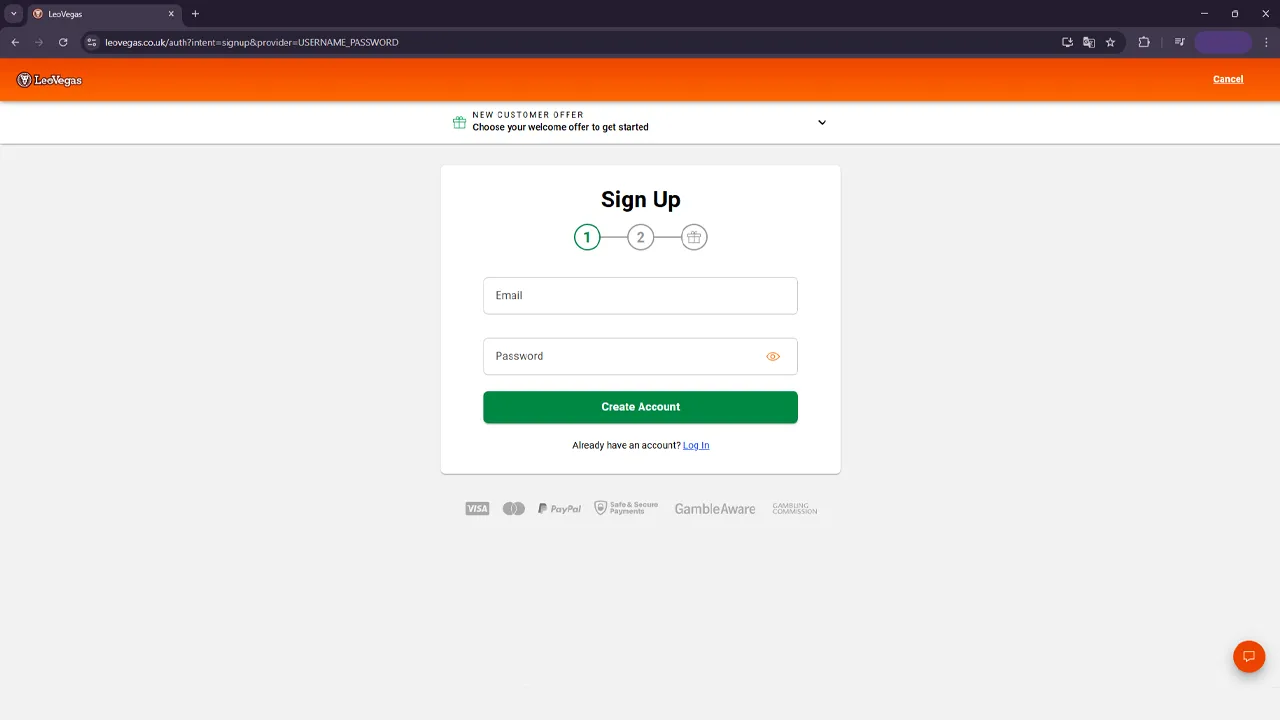Select step 2 in signup progress

pyautogui.click(x=640, y=237)
